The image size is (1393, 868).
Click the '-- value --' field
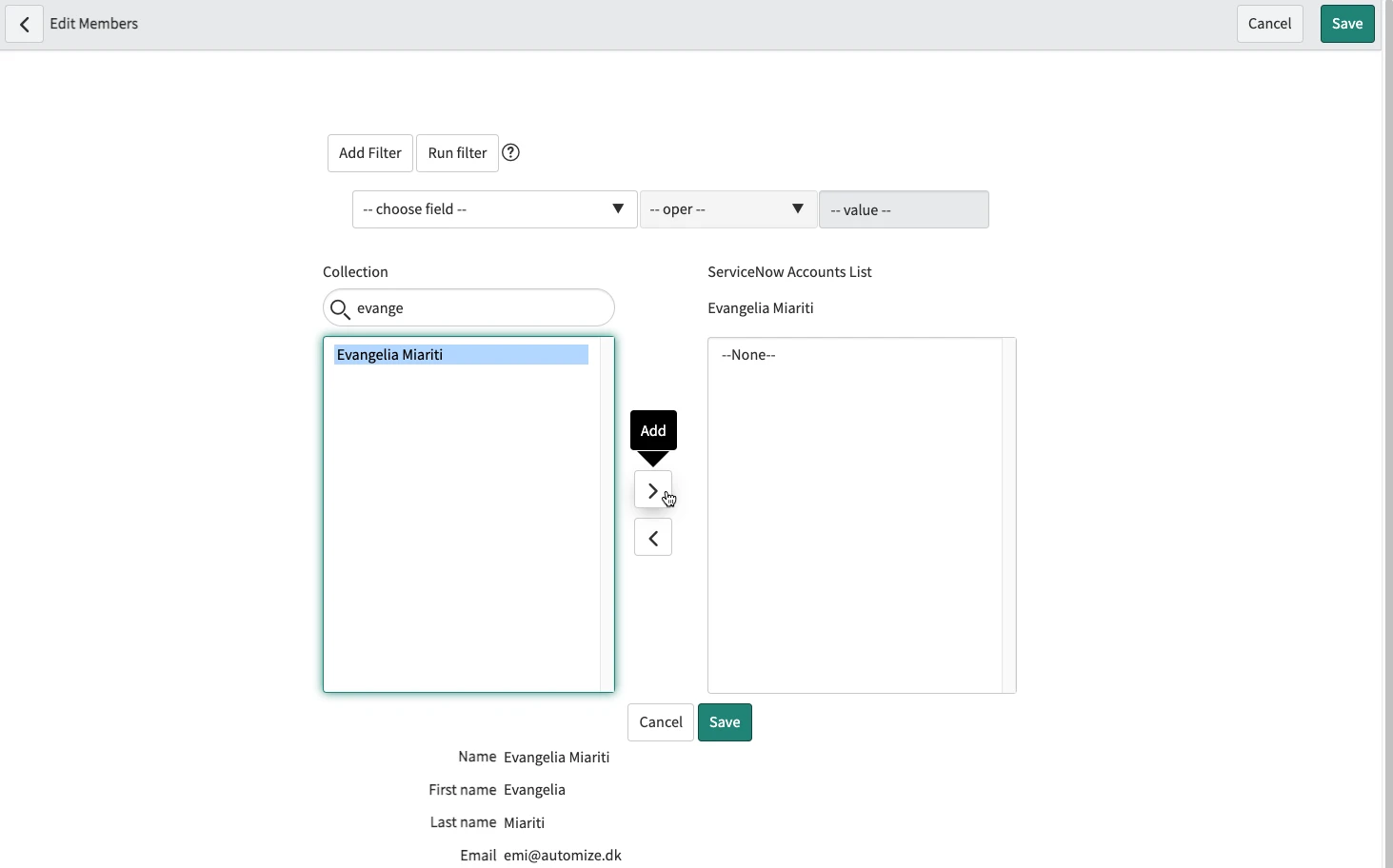click(904, 208)
